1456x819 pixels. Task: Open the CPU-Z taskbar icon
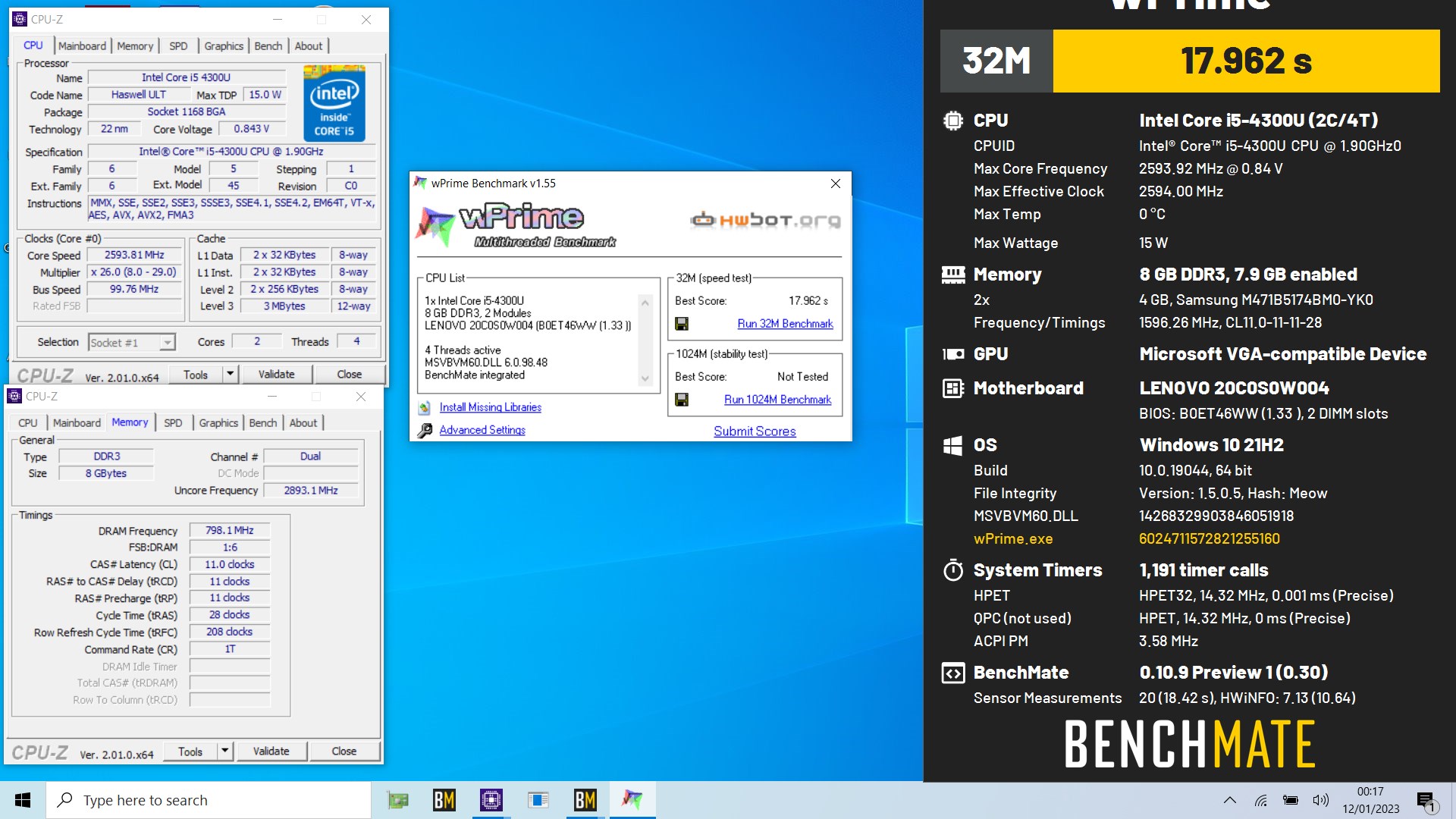coord(491,800)
